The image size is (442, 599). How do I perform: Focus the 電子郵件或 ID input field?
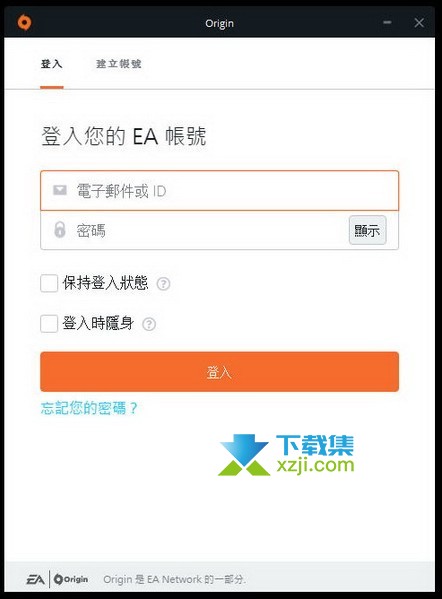219,190
